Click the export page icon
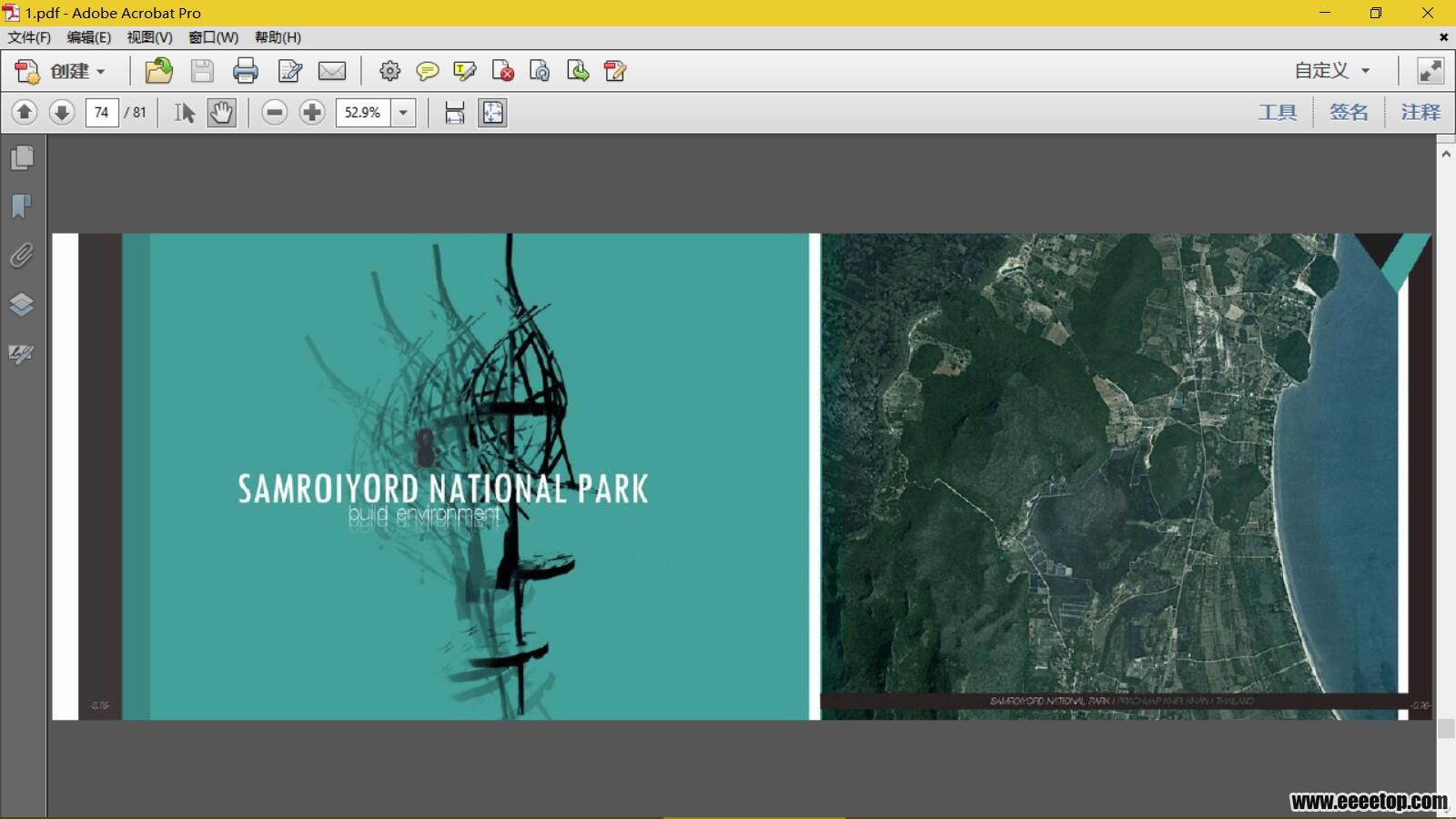This screenshot has width=1456, height=819. 577,71
